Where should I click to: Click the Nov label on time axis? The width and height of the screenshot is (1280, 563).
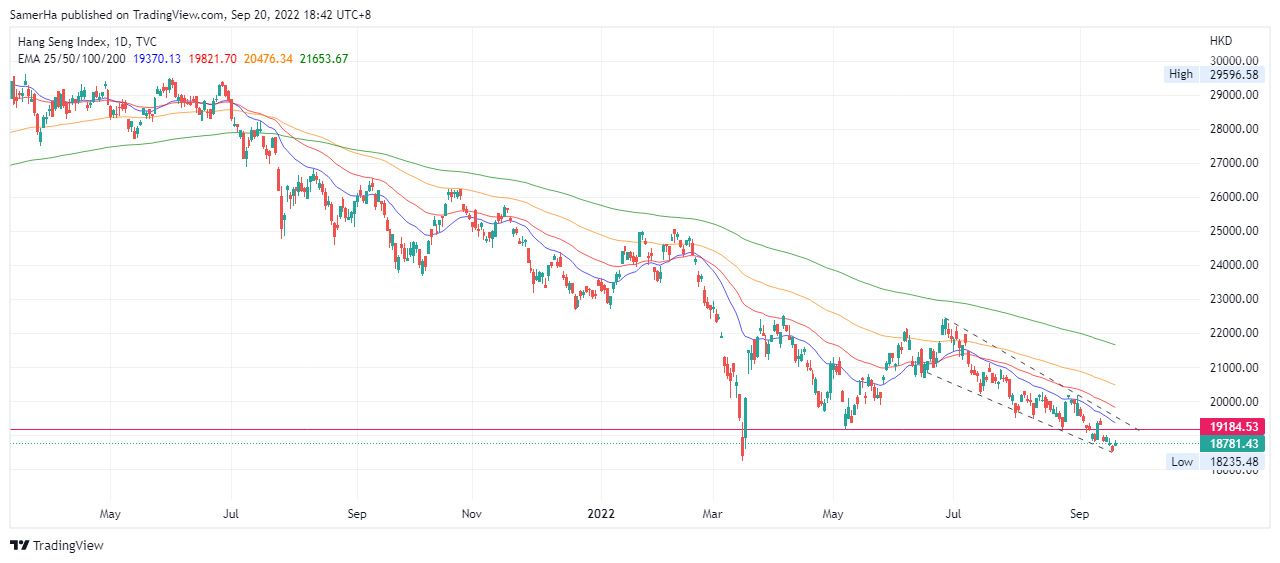[x=473, y=515]
